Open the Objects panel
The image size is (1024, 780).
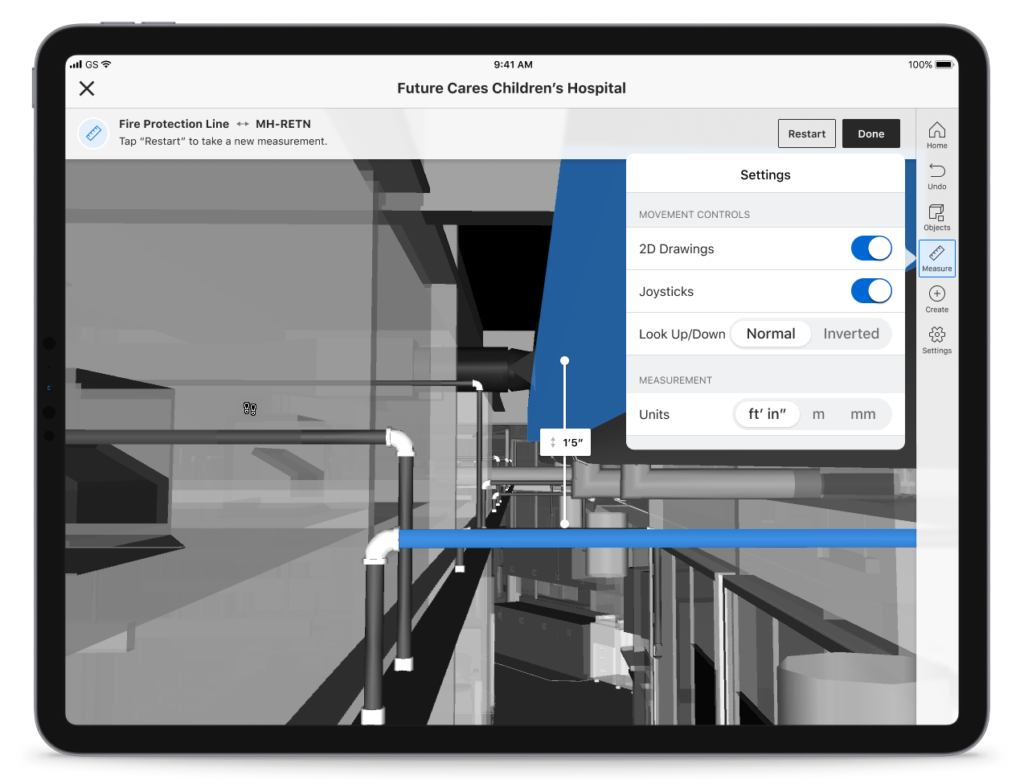[x=936, y=218]
